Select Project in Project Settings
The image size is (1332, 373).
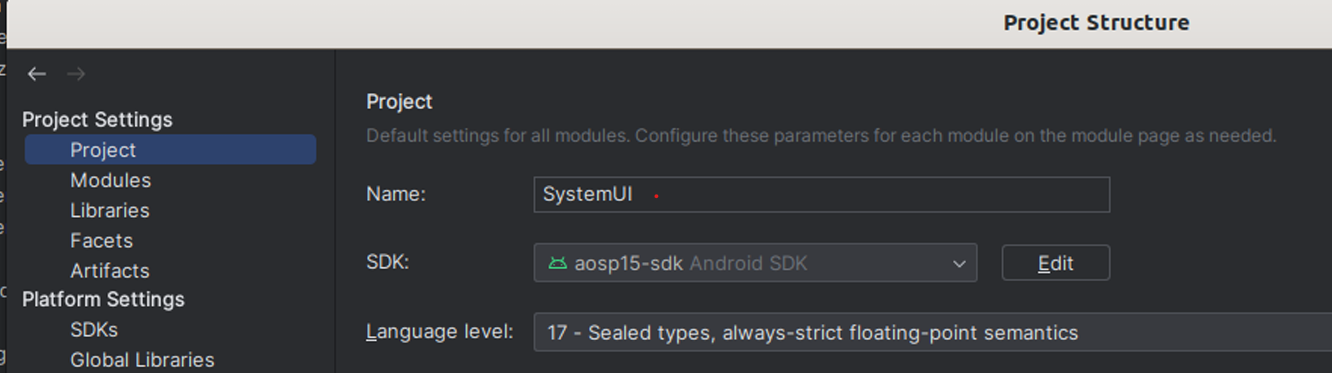(170, 150)
